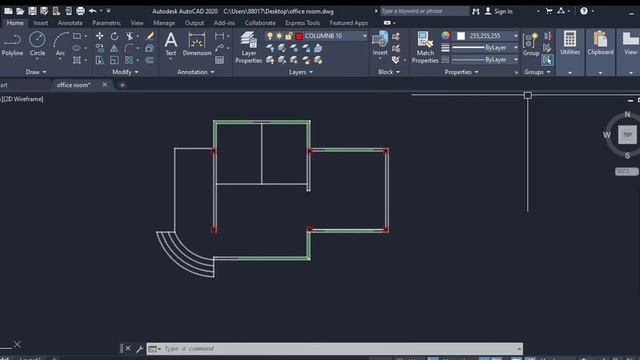
Task: Open the Express Tools ribbon tab
Action: point(302,23)
